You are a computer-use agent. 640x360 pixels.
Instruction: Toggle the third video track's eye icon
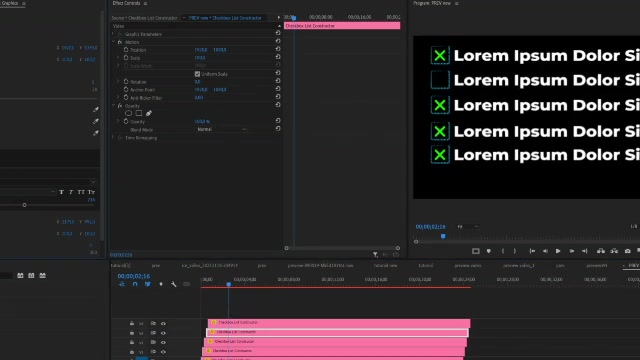pos(163,342)
